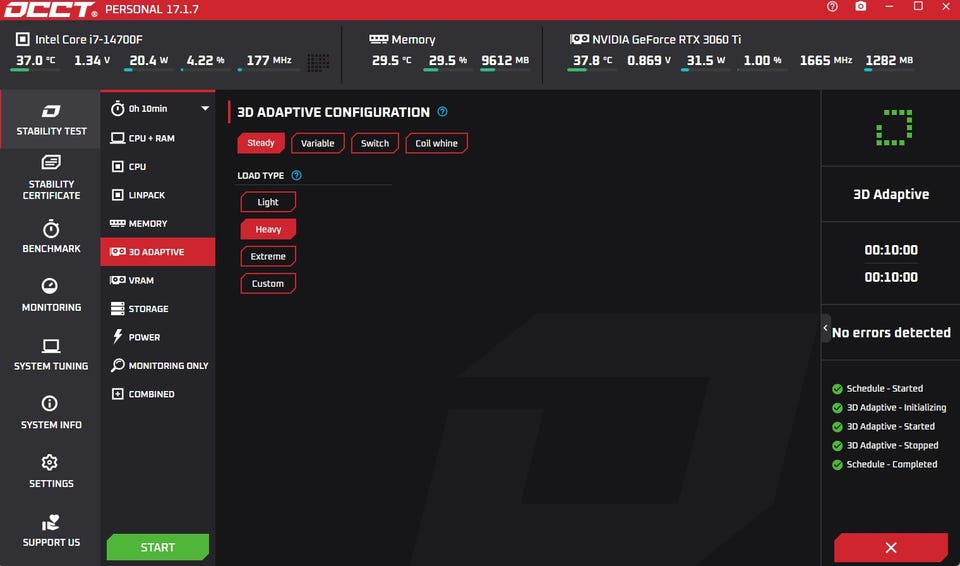Click the CPU voltage 1.34 V reading
Viewport: 960px width, 566px height.
click(x=92, y=61)
